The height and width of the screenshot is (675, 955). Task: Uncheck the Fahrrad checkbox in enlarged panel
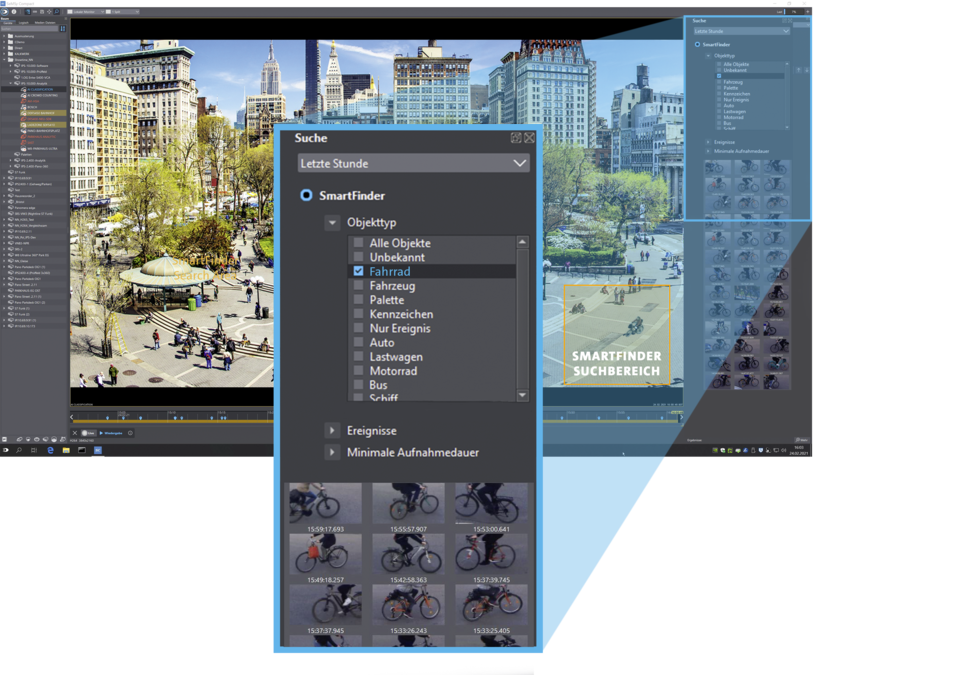coord(358,271)
